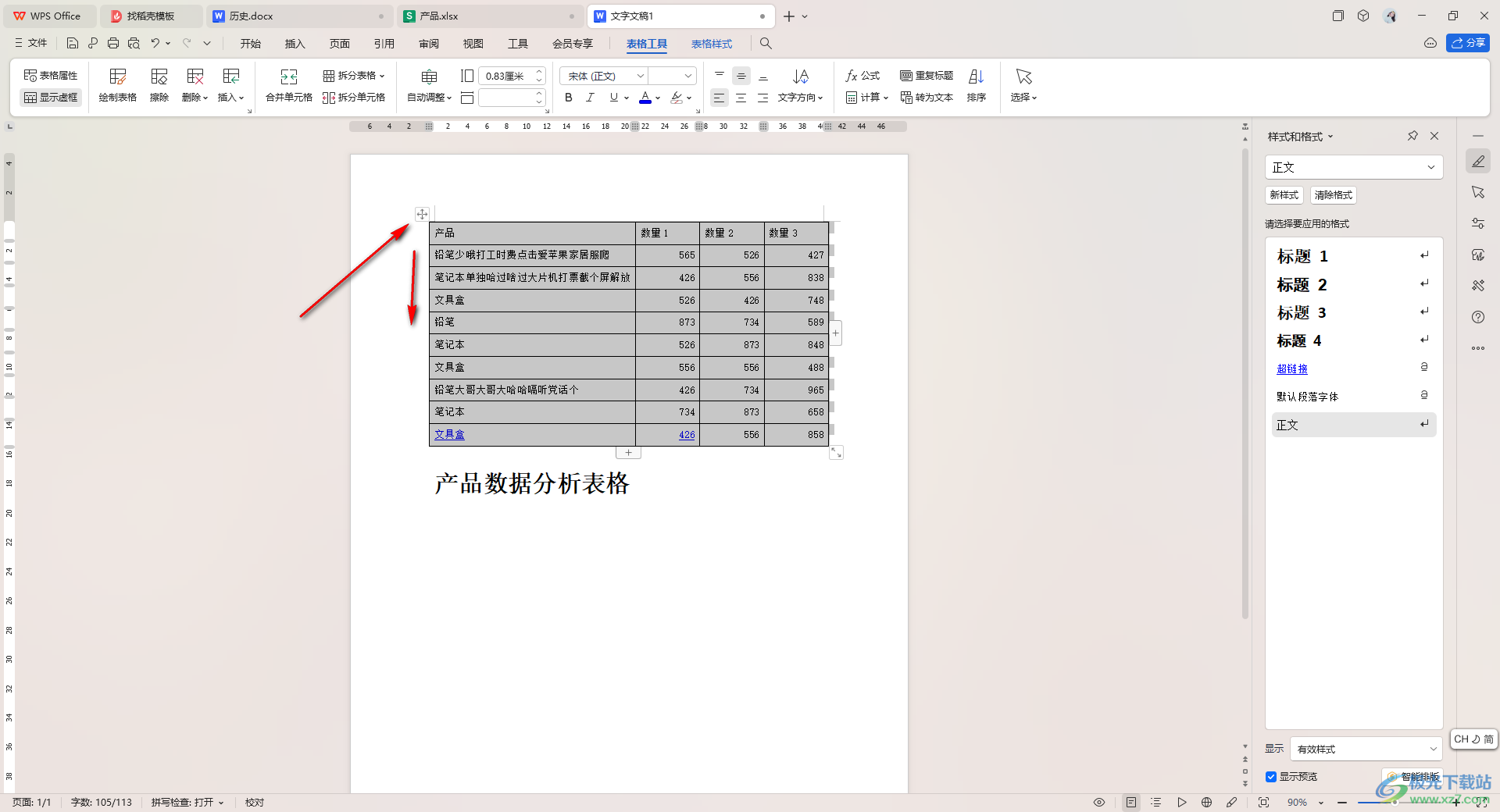Toggle 显示虚框 show gridlines
This screenshot has height=812, width=1500.
click(x=51, y=98)
